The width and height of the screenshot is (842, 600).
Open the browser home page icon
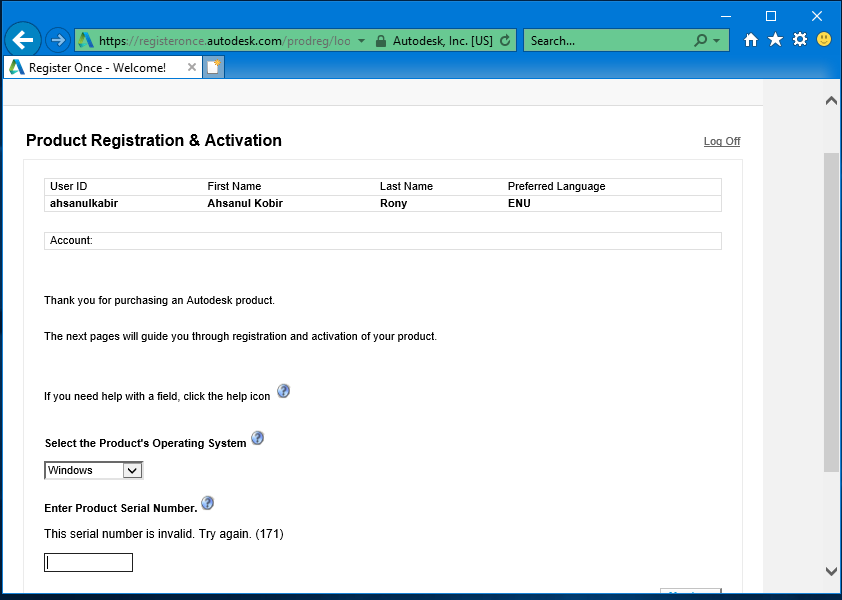[x=750, y=39]
